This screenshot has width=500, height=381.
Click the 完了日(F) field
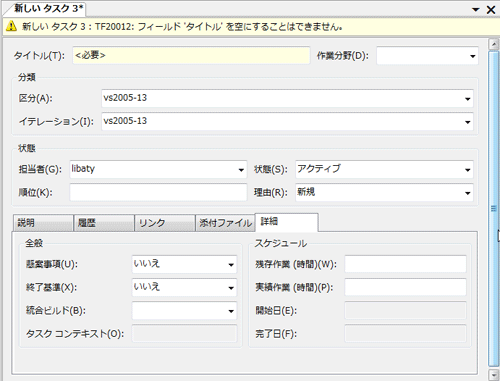pos(405,333)
